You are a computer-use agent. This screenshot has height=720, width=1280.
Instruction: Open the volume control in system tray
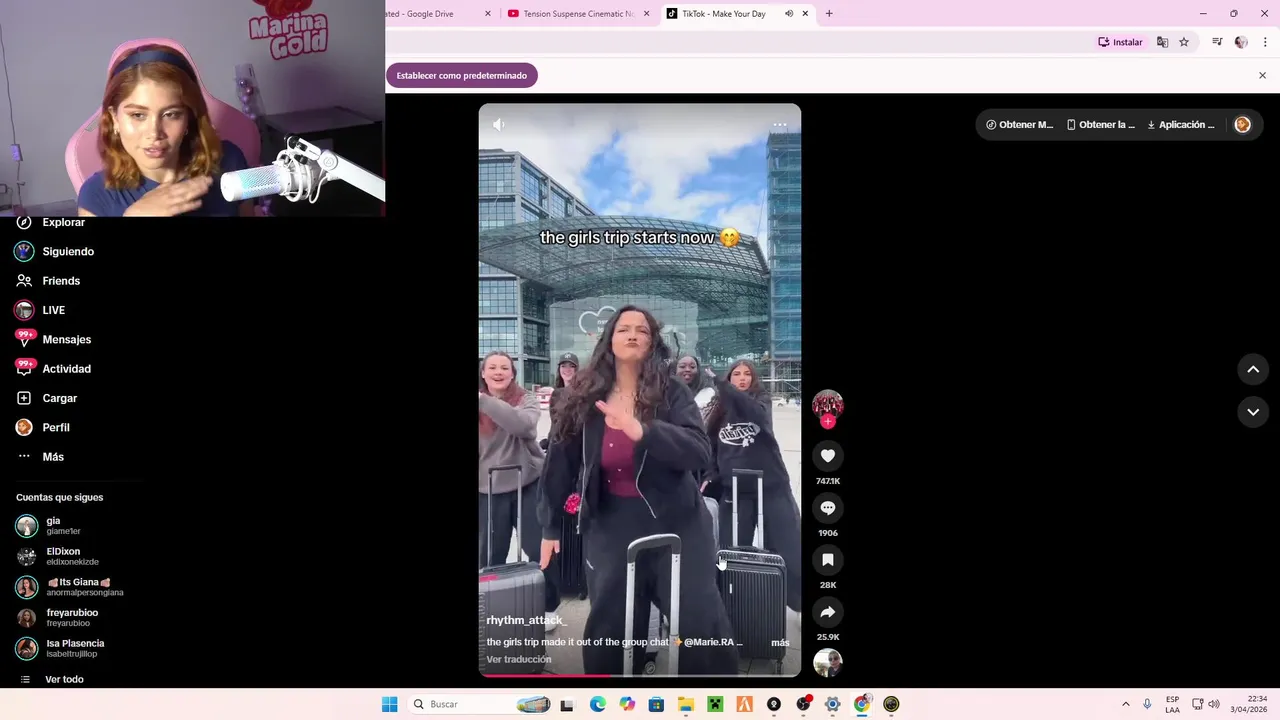(x=1214, y=704)
